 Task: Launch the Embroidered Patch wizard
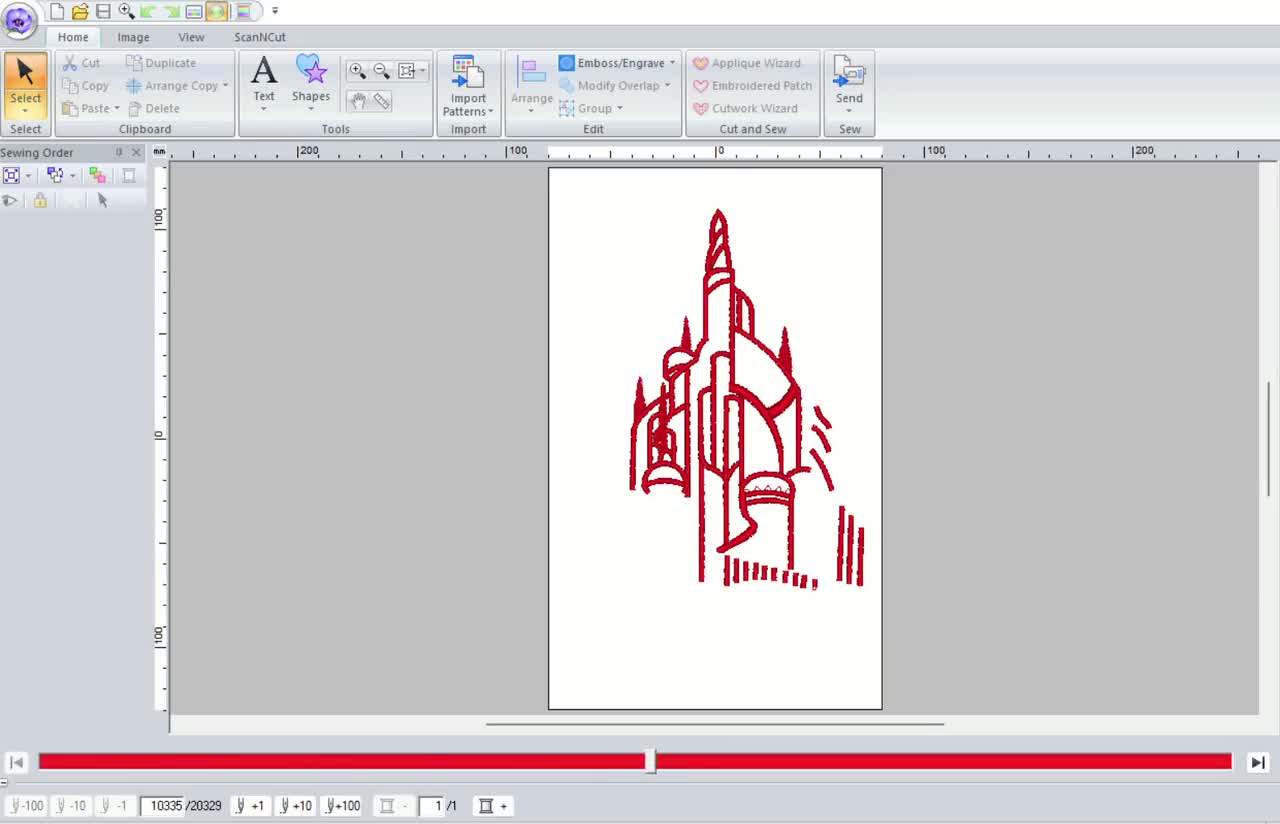point(752,86)
